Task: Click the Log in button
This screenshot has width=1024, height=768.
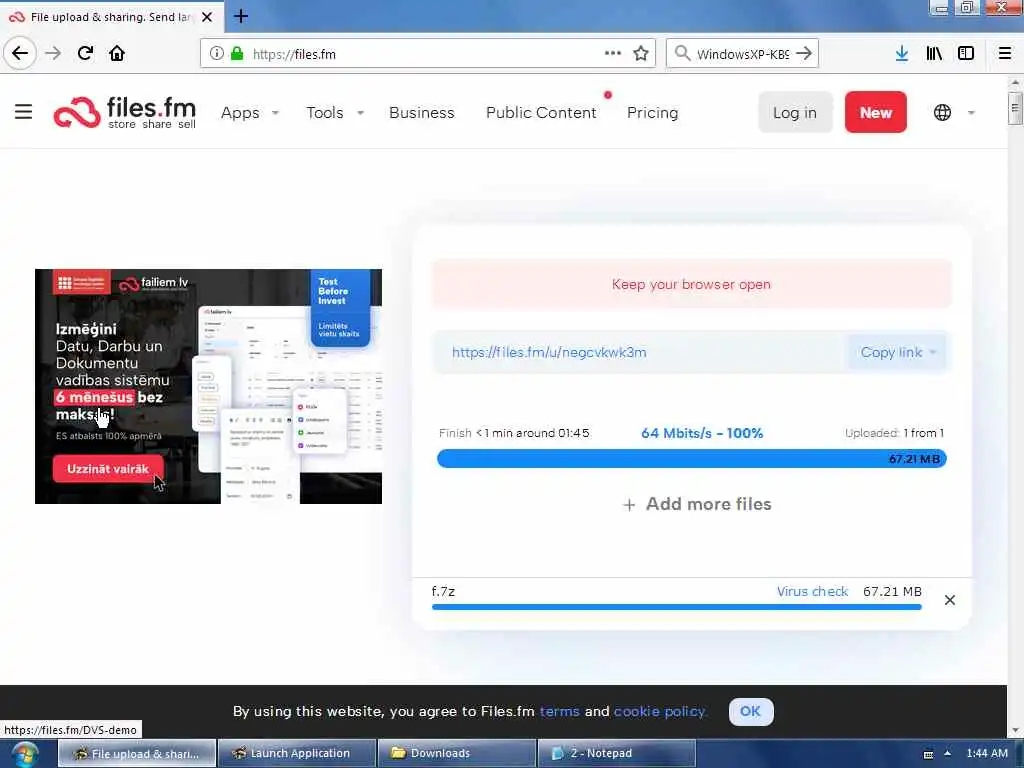Action: click(795, 112)
